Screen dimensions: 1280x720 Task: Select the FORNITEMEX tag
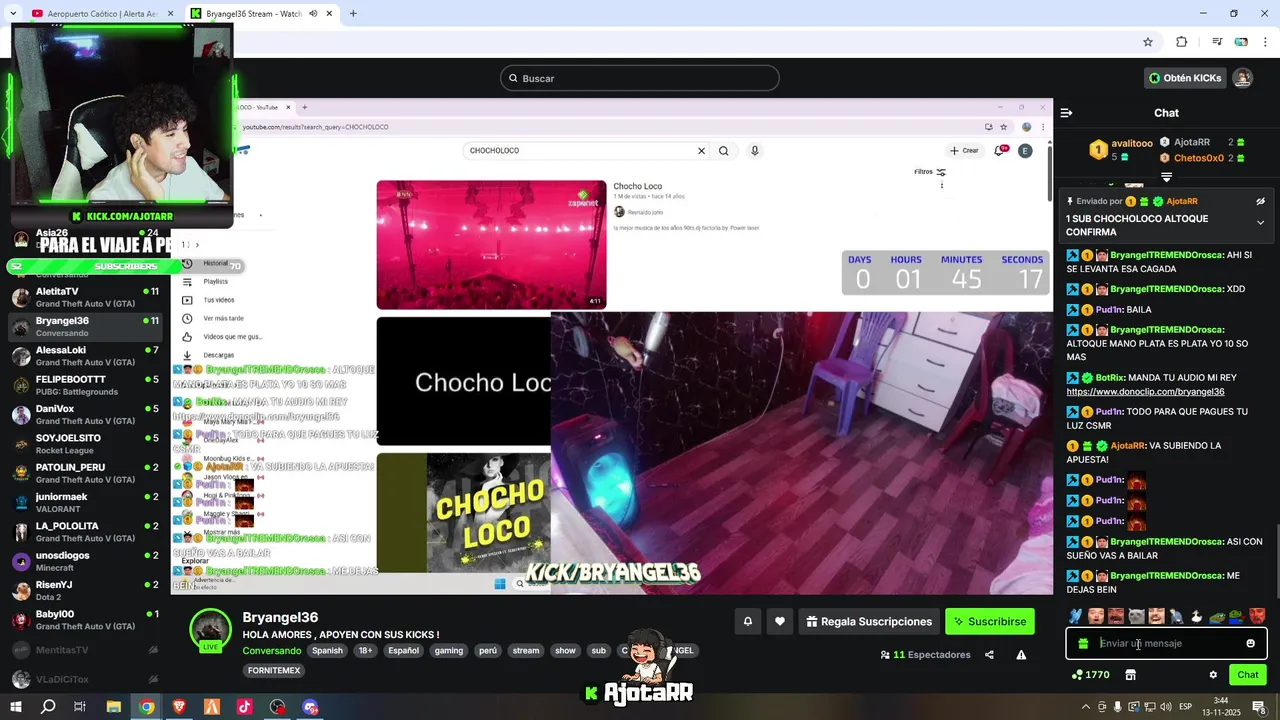coord(274,671)
